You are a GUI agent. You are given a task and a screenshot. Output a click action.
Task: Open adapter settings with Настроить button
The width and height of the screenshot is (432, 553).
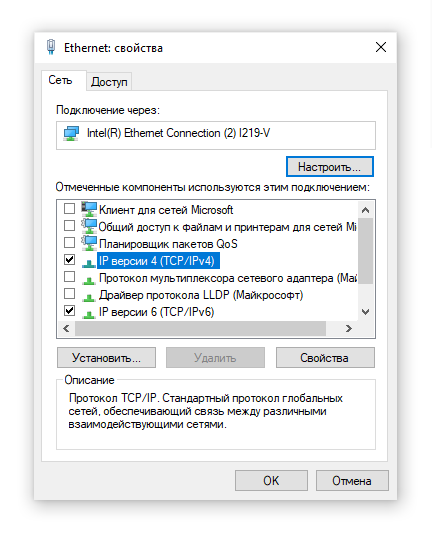(330, 166)
